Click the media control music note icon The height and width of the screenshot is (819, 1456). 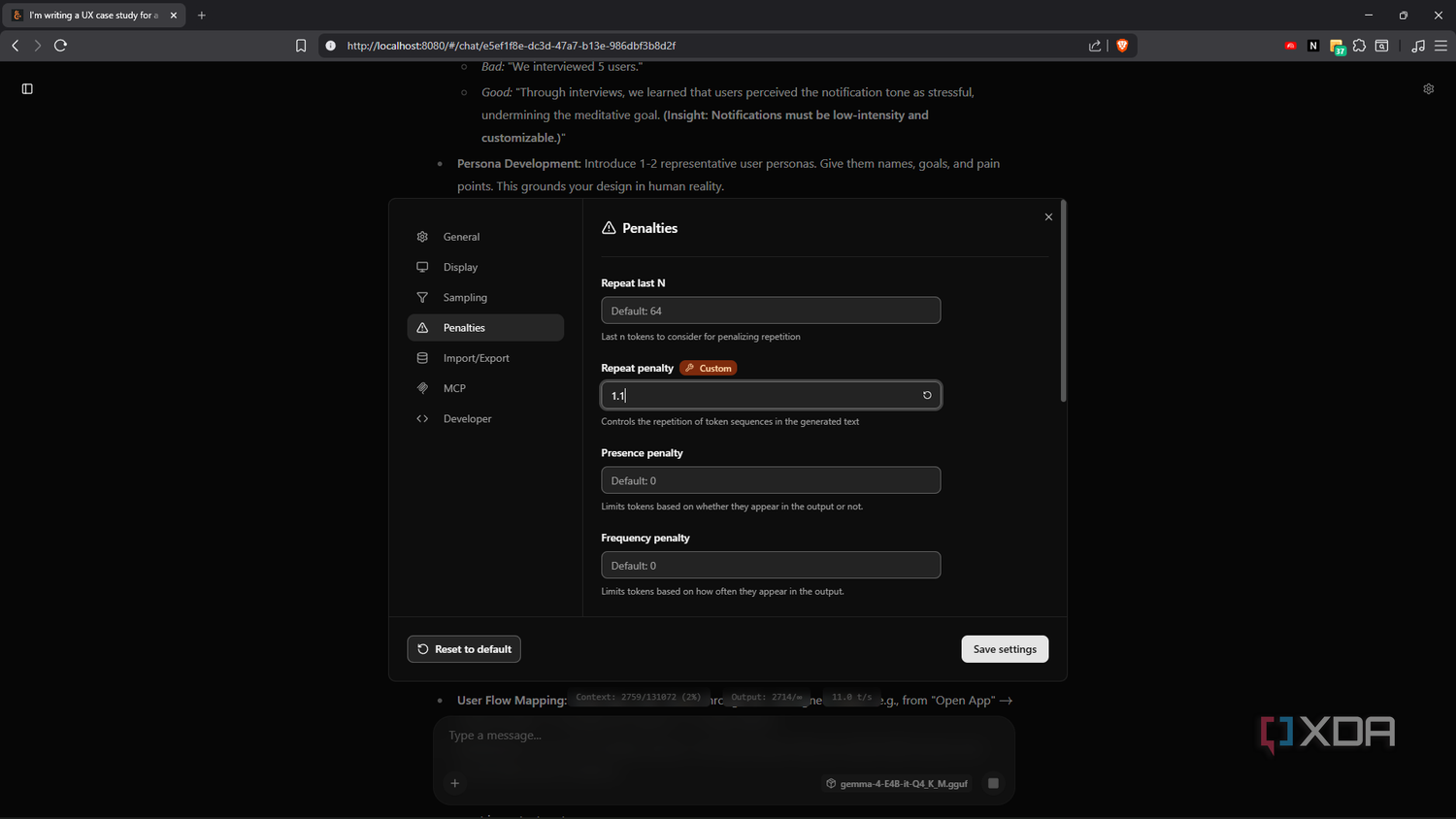click(1418, 46)
